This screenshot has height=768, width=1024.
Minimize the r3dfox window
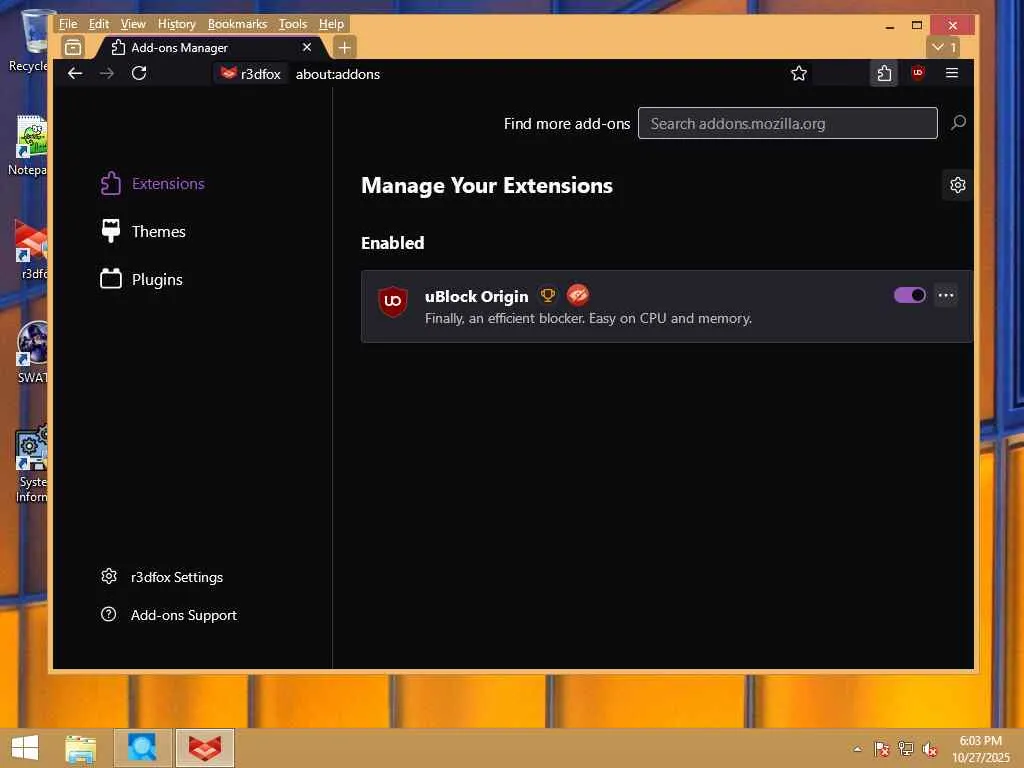point(889,25)
